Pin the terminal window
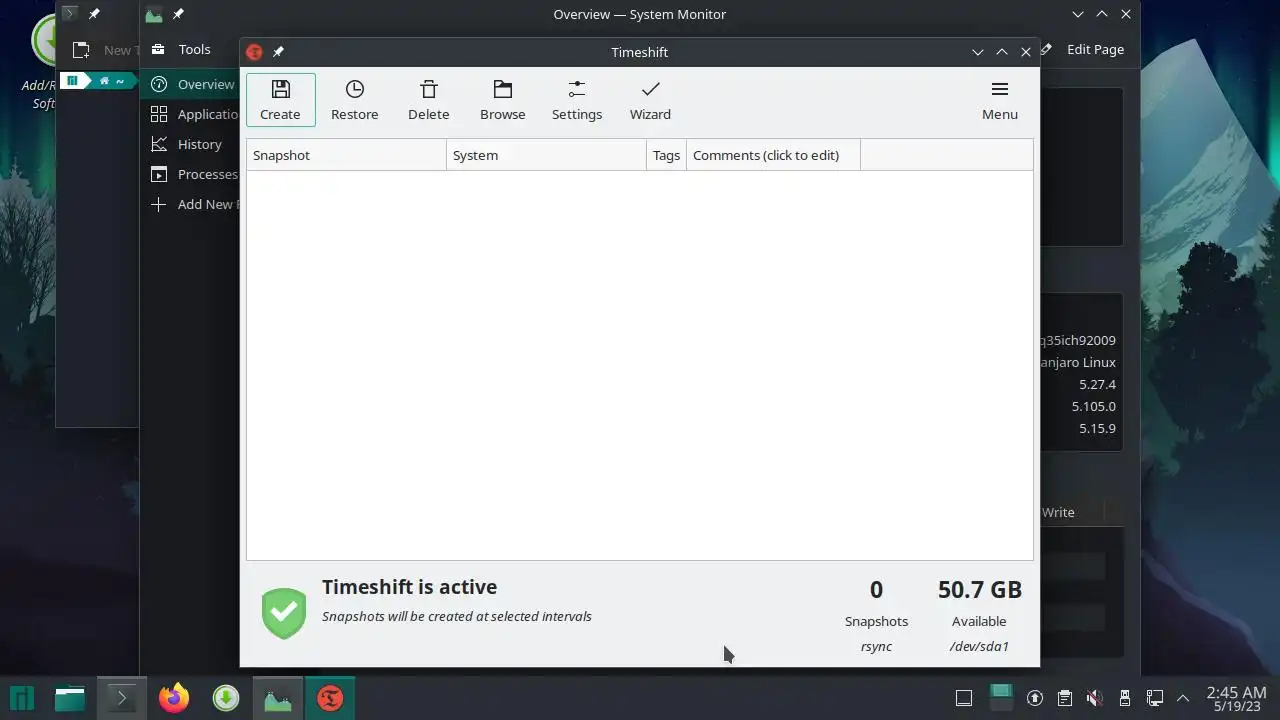1280x720 pixels. 94,14
